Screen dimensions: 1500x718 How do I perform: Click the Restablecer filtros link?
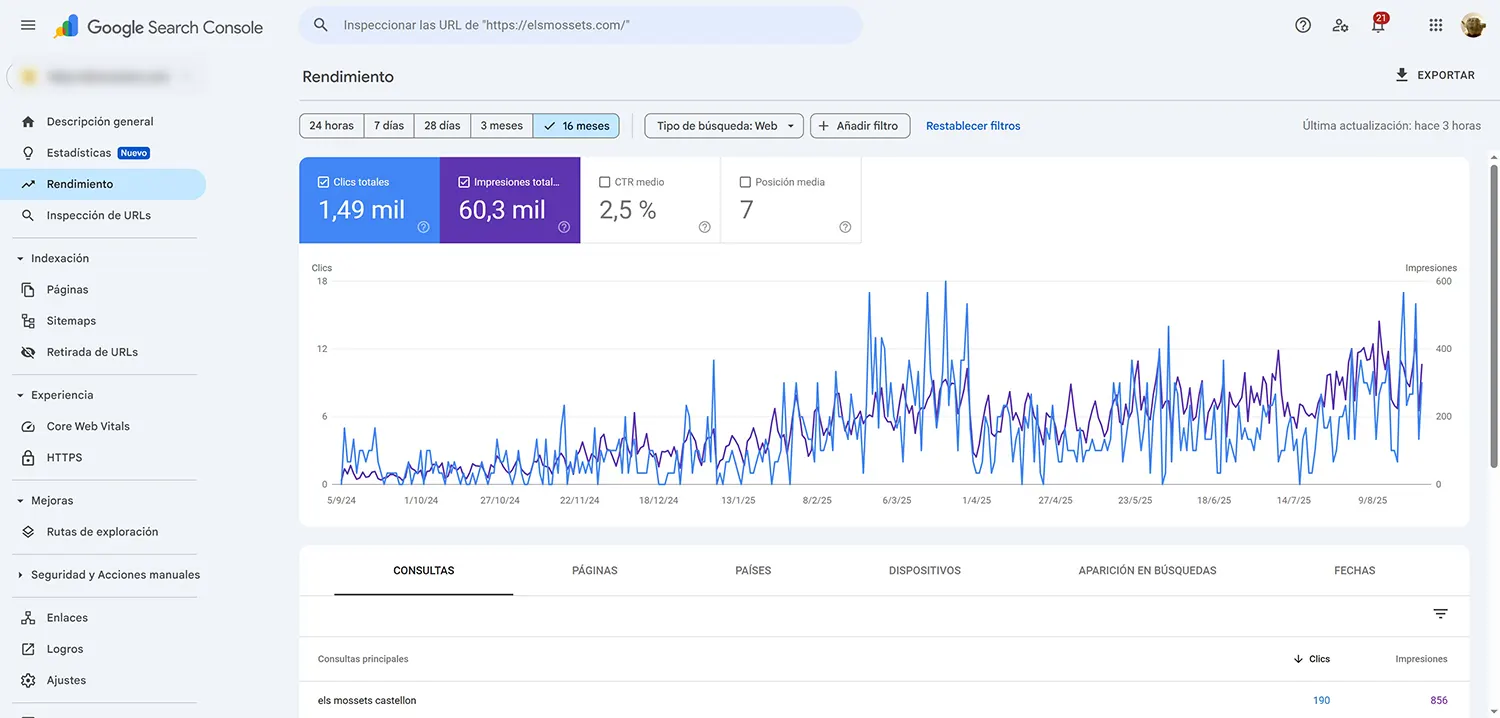coord(972,125)
